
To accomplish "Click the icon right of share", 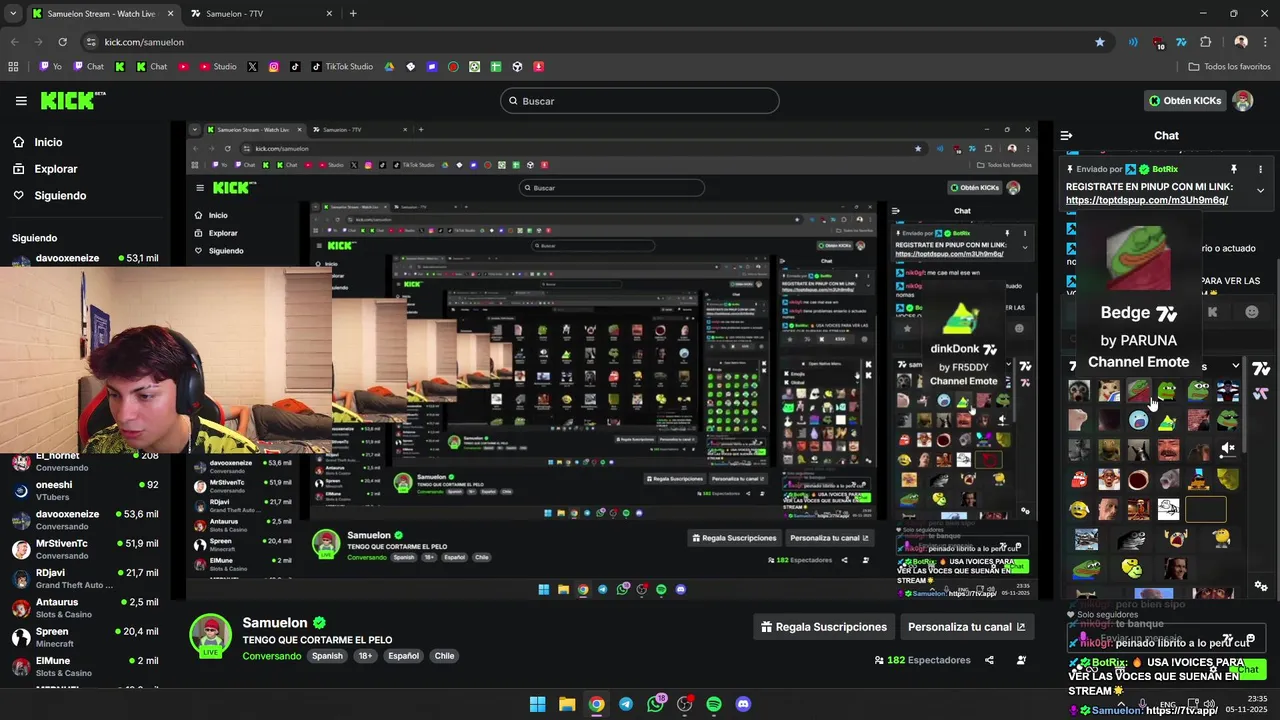I will pos(1021,660).
